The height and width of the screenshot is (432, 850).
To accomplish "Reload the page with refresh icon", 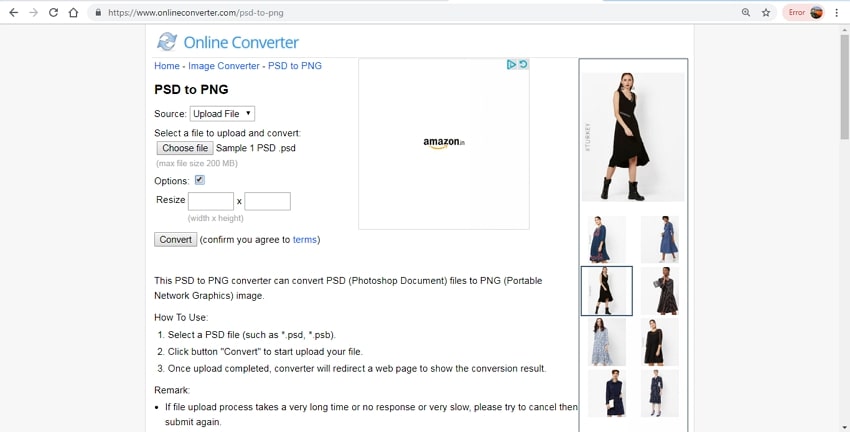I will pos(53,12).
